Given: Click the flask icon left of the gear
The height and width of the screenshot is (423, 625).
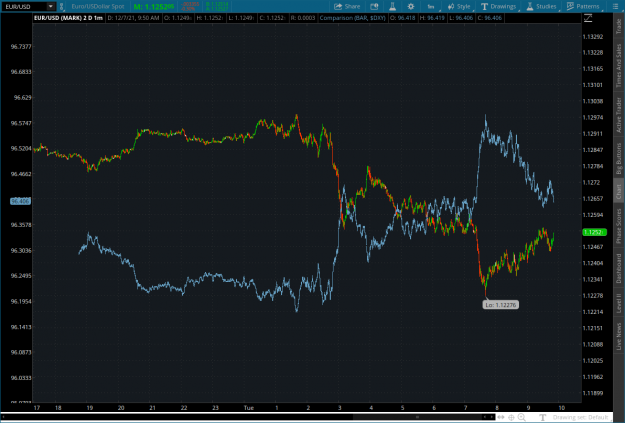Looking at the screenshot, I should coord(393,6).
